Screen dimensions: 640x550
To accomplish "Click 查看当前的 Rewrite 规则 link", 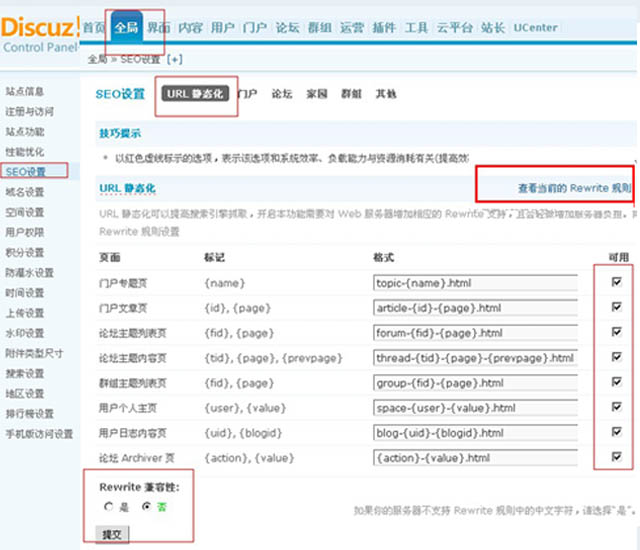I will point(575,188).
